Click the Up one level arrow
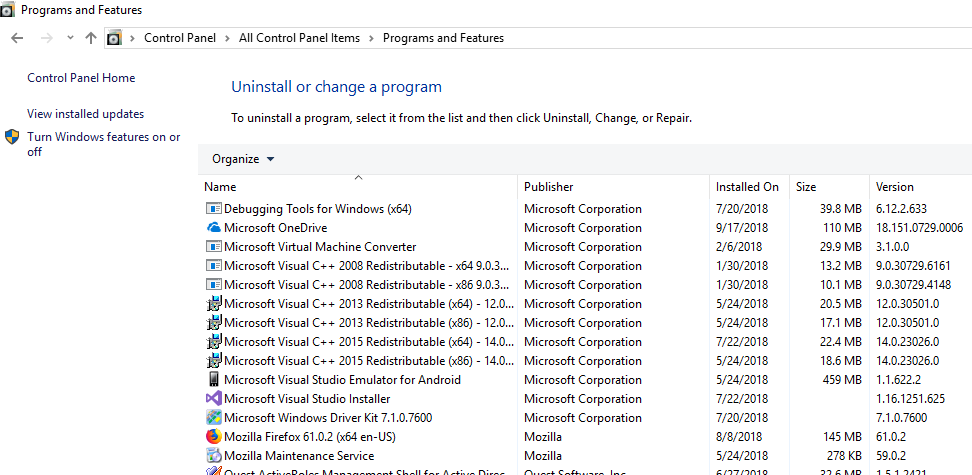972x475 pixels. coord(91,38)
